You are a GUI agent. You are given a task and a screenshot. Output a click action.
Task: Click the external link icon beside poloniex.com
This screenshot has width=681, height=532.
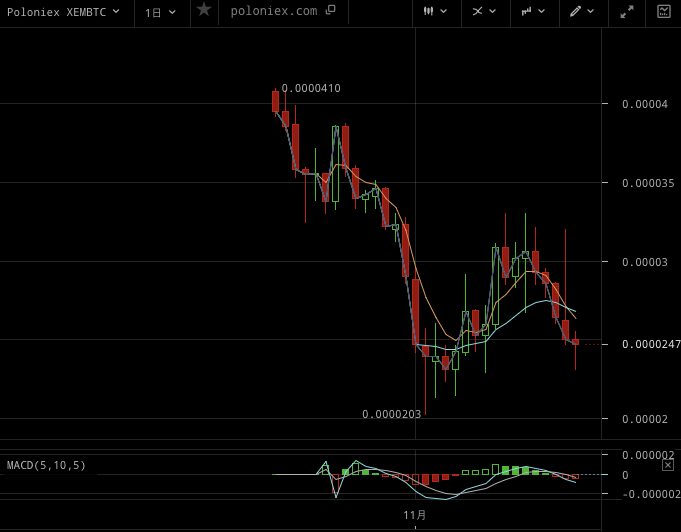(331, 10)
